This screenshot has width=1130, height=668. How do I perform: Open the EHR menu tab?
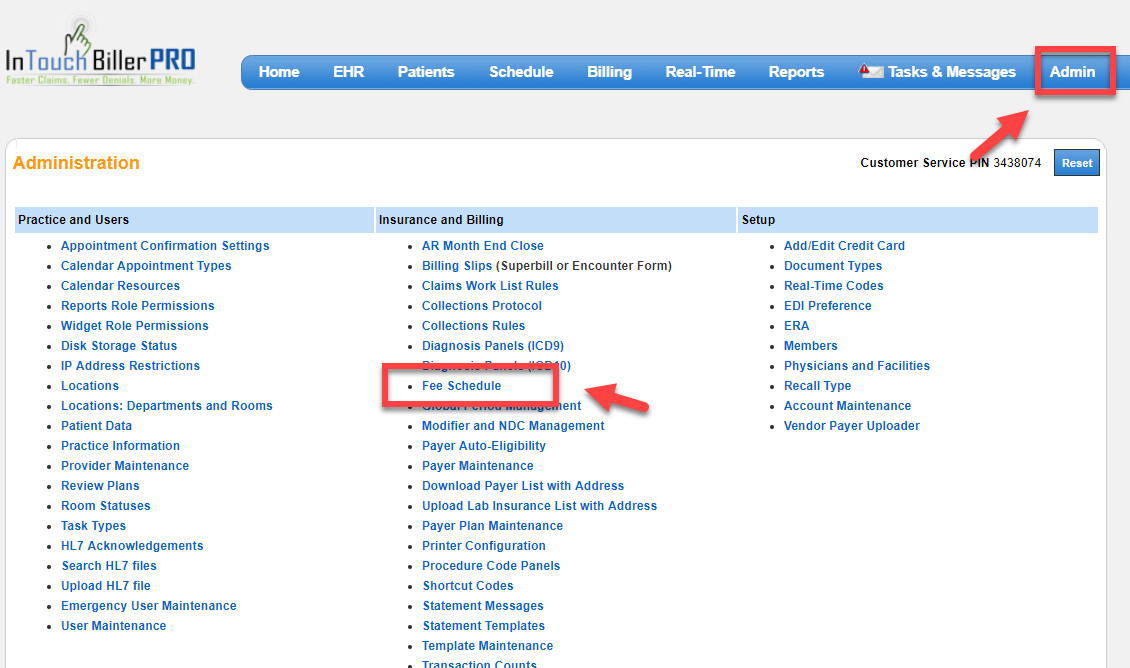click(348, 72)
